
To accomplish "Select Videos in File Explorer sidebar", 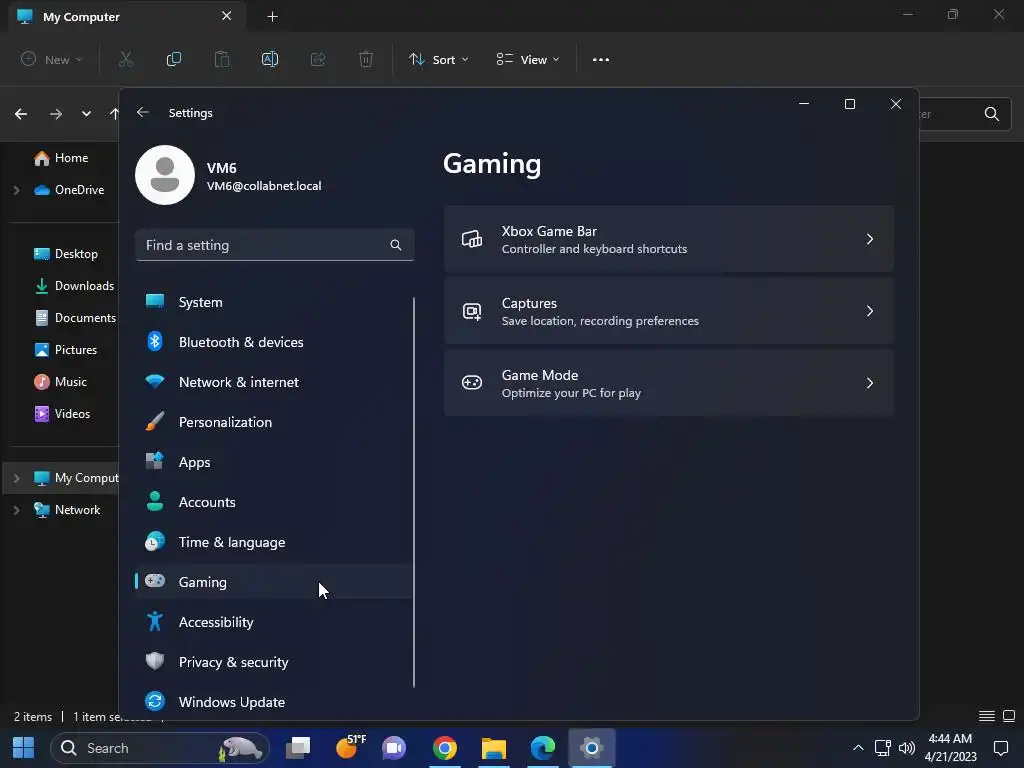I will pyautogui.click(x=62, y=414).
